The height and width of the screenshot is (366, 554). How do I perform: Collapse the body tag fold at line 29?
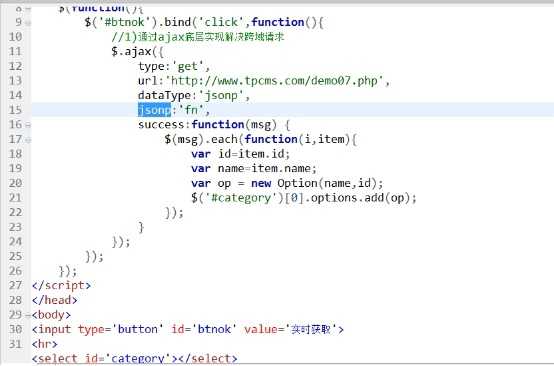pos(28,315)
